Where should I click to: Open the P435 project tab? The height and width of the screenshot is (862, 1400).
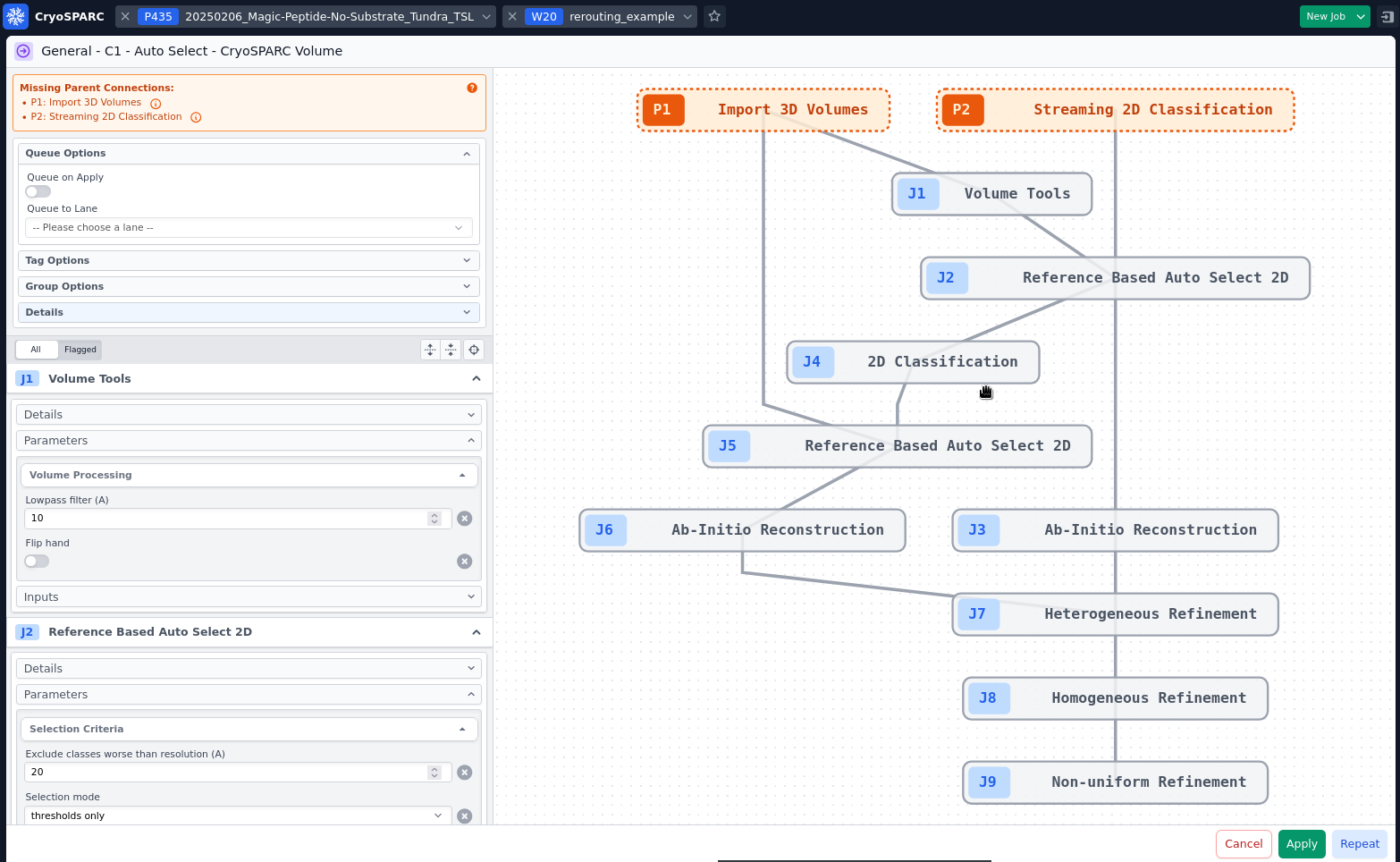point(307,16)
